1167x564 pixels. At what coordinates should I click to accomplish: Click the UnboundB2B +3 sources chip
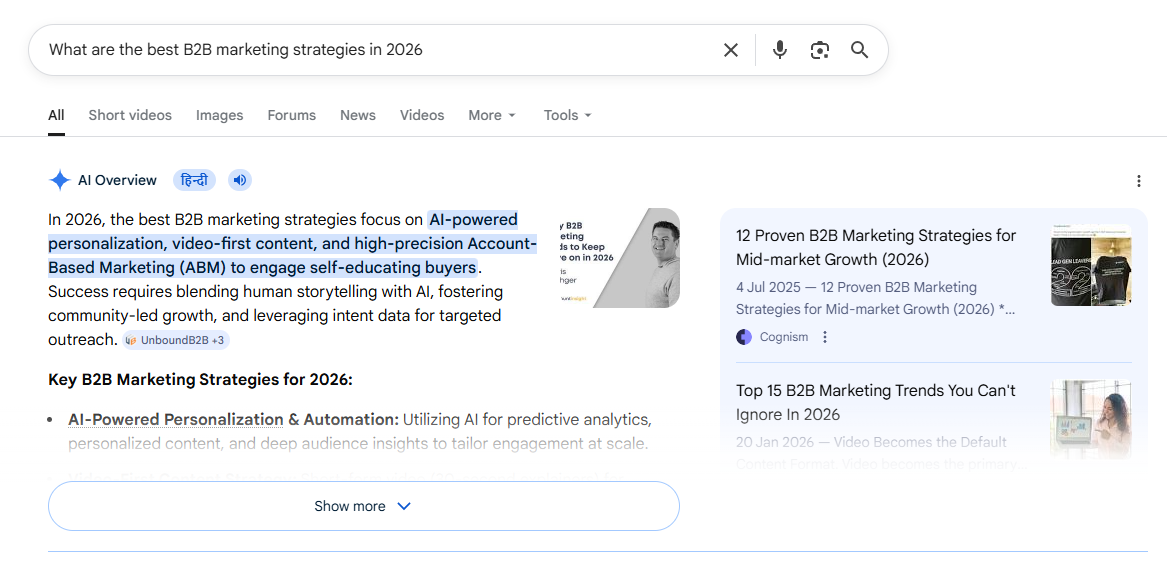[x=176, y=340]
